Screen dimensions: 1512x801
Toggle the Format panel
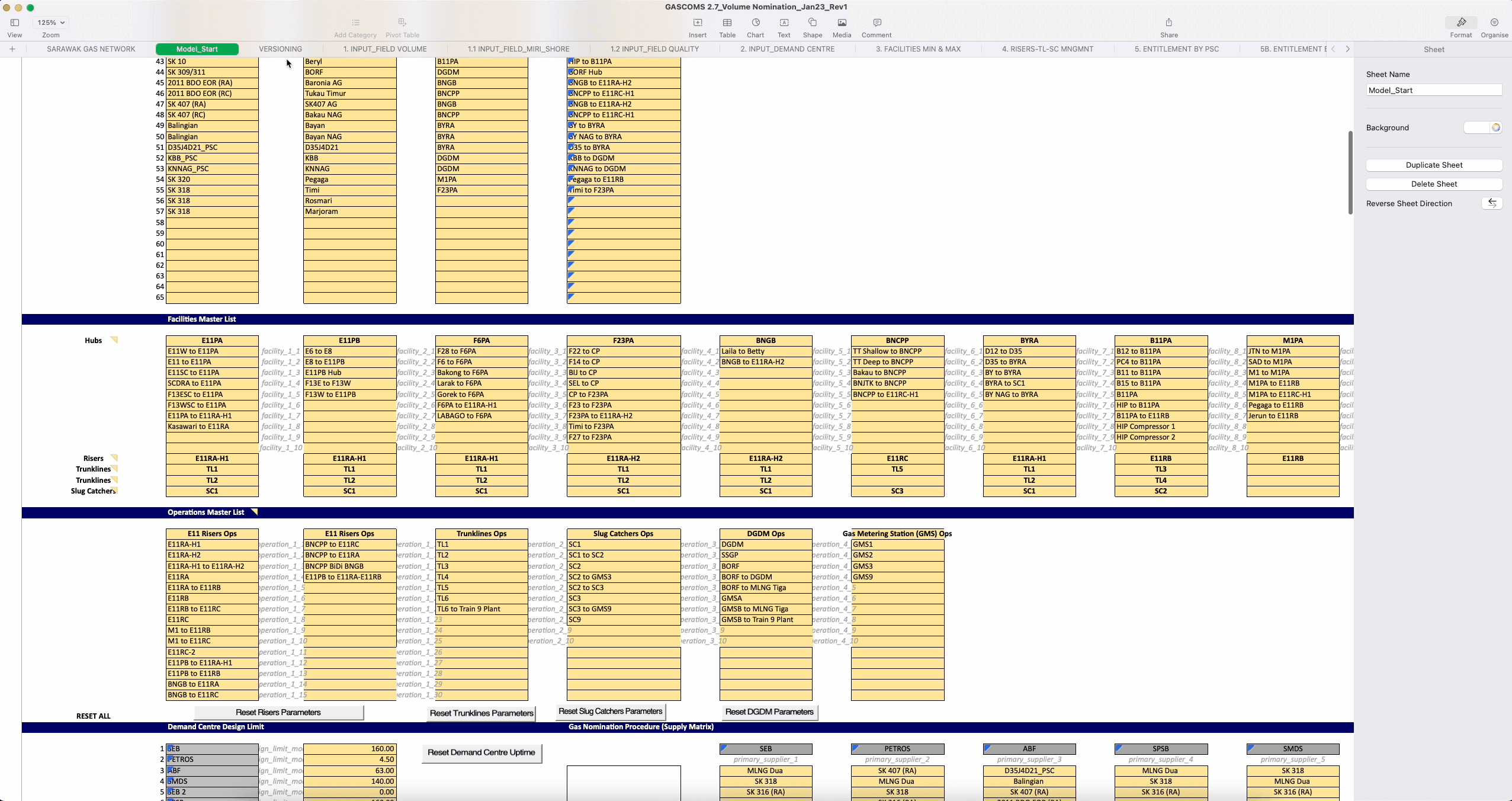click(x=1460, y=23)
